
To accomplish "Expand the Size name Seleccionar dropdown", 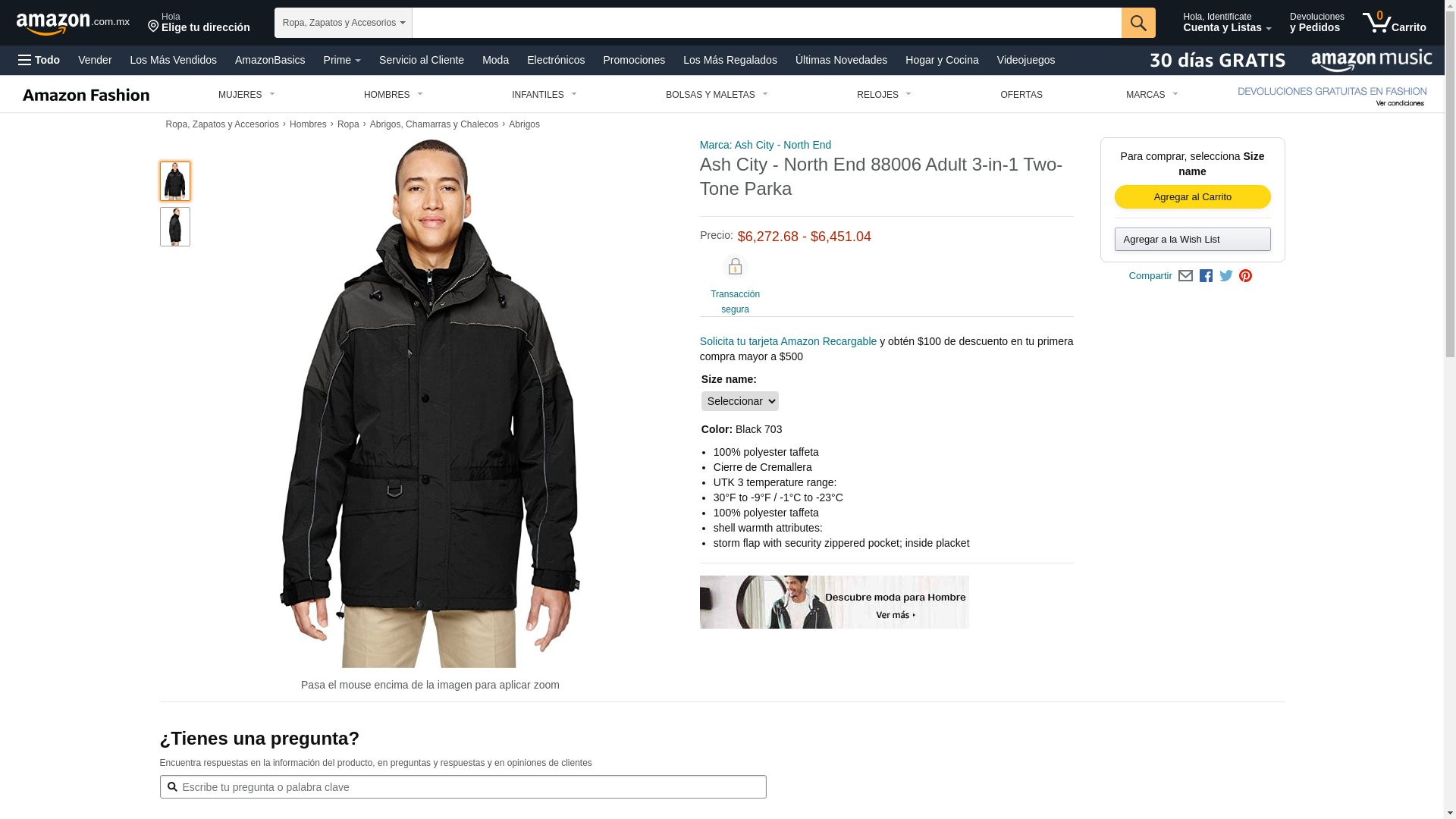I will (x=740, y=401).
